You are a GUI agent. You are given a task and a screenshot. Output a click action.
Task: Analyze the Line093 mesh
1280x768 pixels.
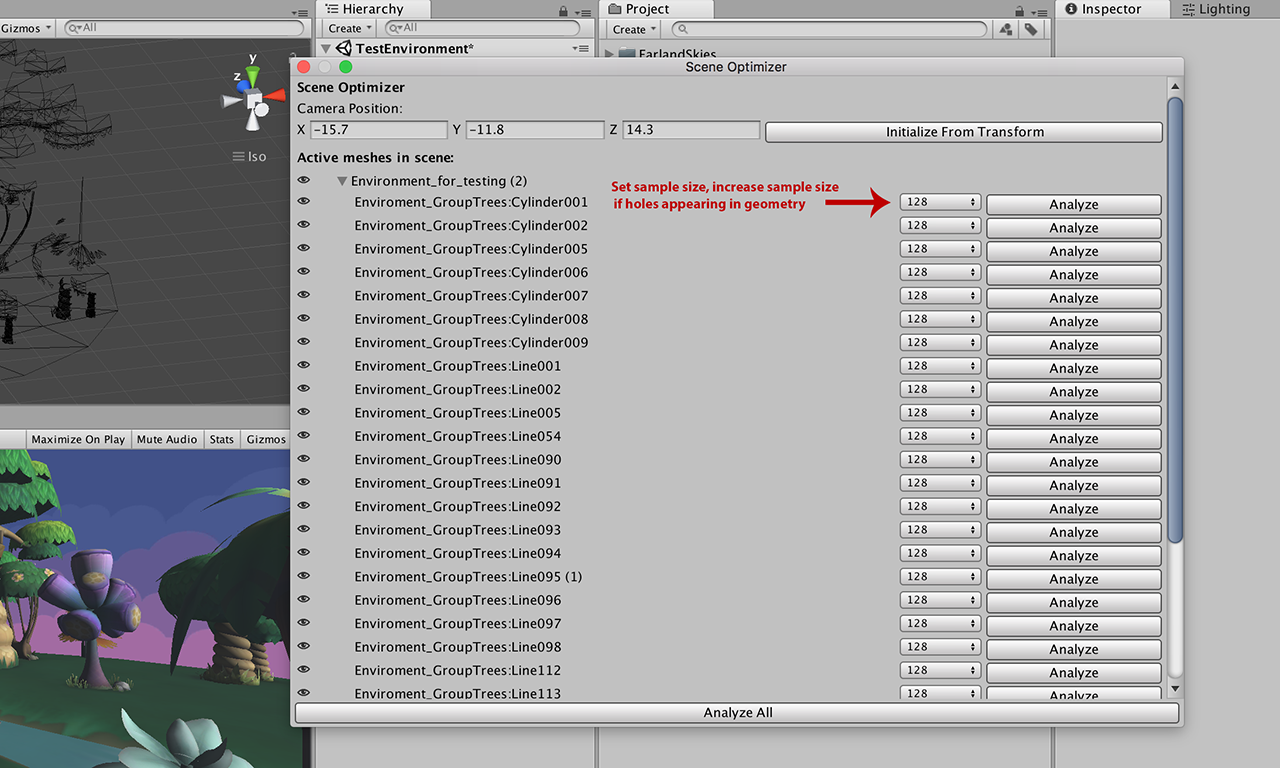[1074, 532]
